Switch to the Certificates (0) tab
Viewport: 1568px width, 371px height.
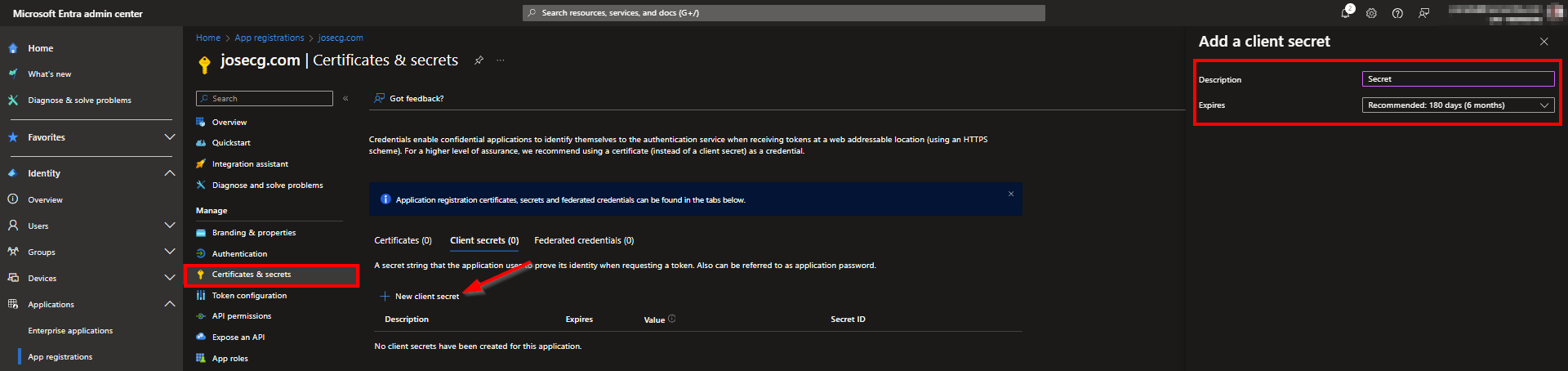click(403, 240)
